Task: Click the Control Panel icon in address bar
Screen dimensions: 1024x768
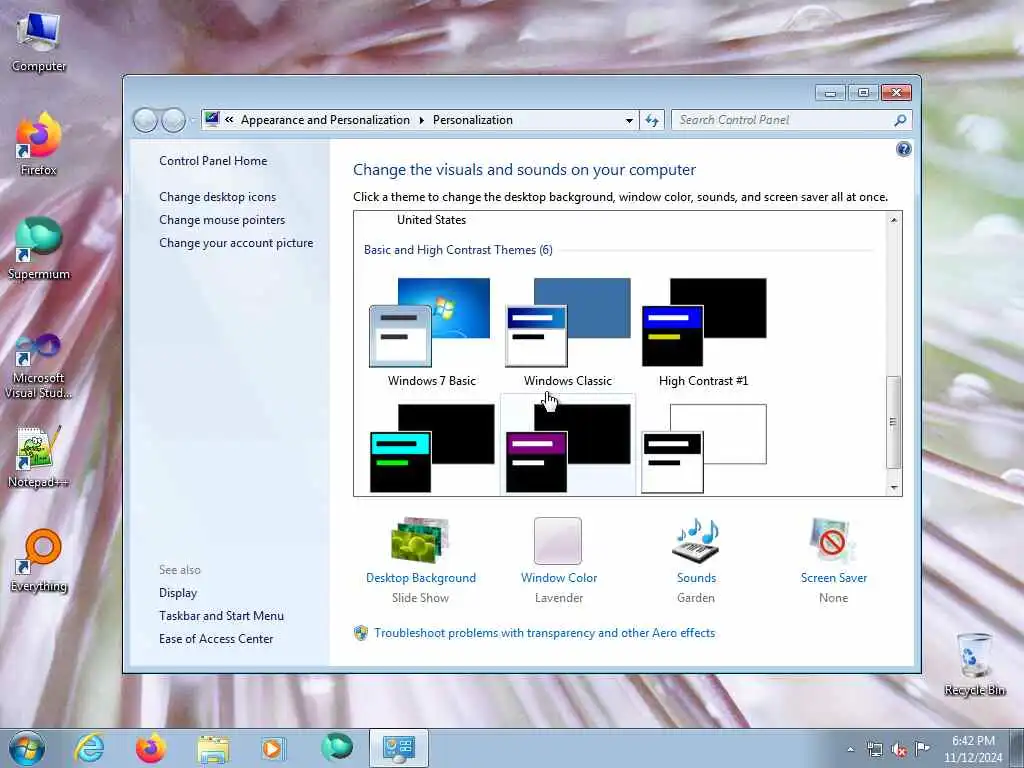Action: click(x=212, y=120)
